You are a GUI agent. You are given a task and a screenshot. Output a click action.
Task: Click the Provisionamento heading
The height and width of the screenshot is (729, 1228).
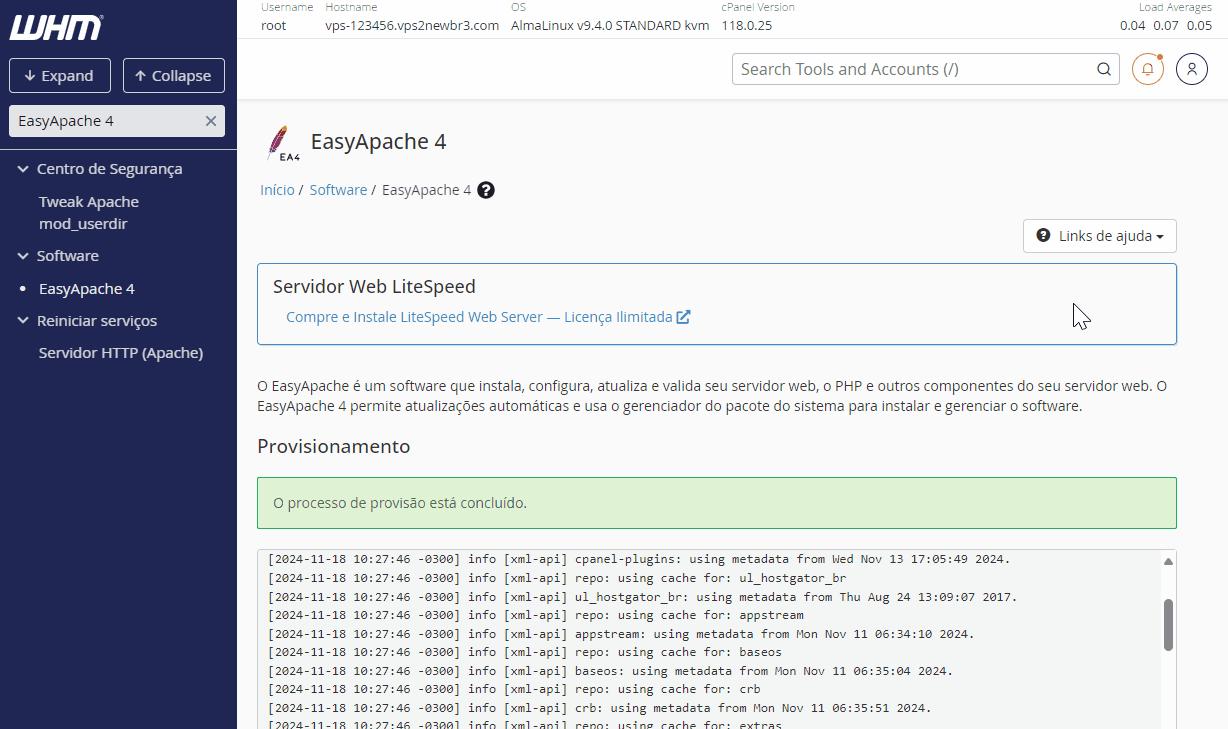tap(334, 446)
